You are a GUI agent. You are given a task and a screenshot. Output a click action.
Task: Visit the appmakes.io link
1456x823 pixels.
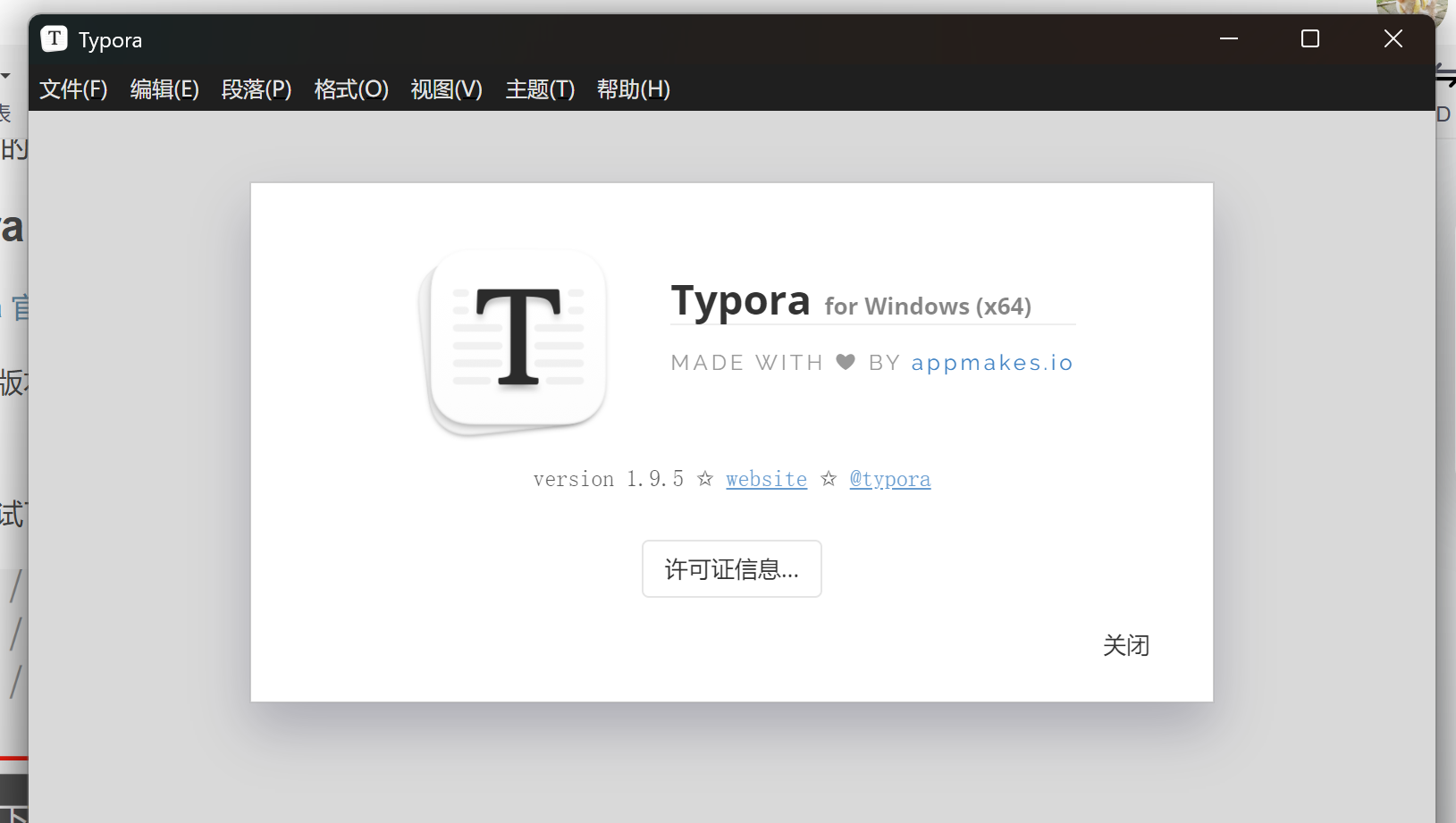click(x=992, y=363)
